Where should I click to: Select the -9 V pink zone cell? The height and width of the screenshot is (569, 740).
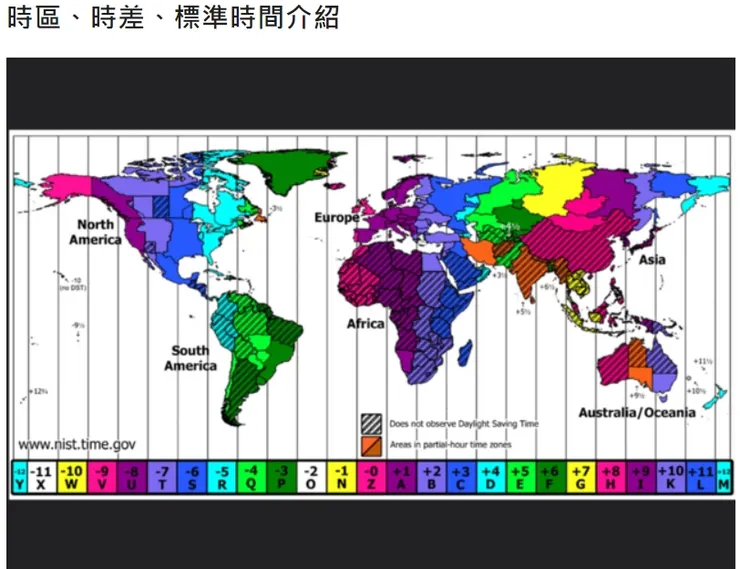102,477
